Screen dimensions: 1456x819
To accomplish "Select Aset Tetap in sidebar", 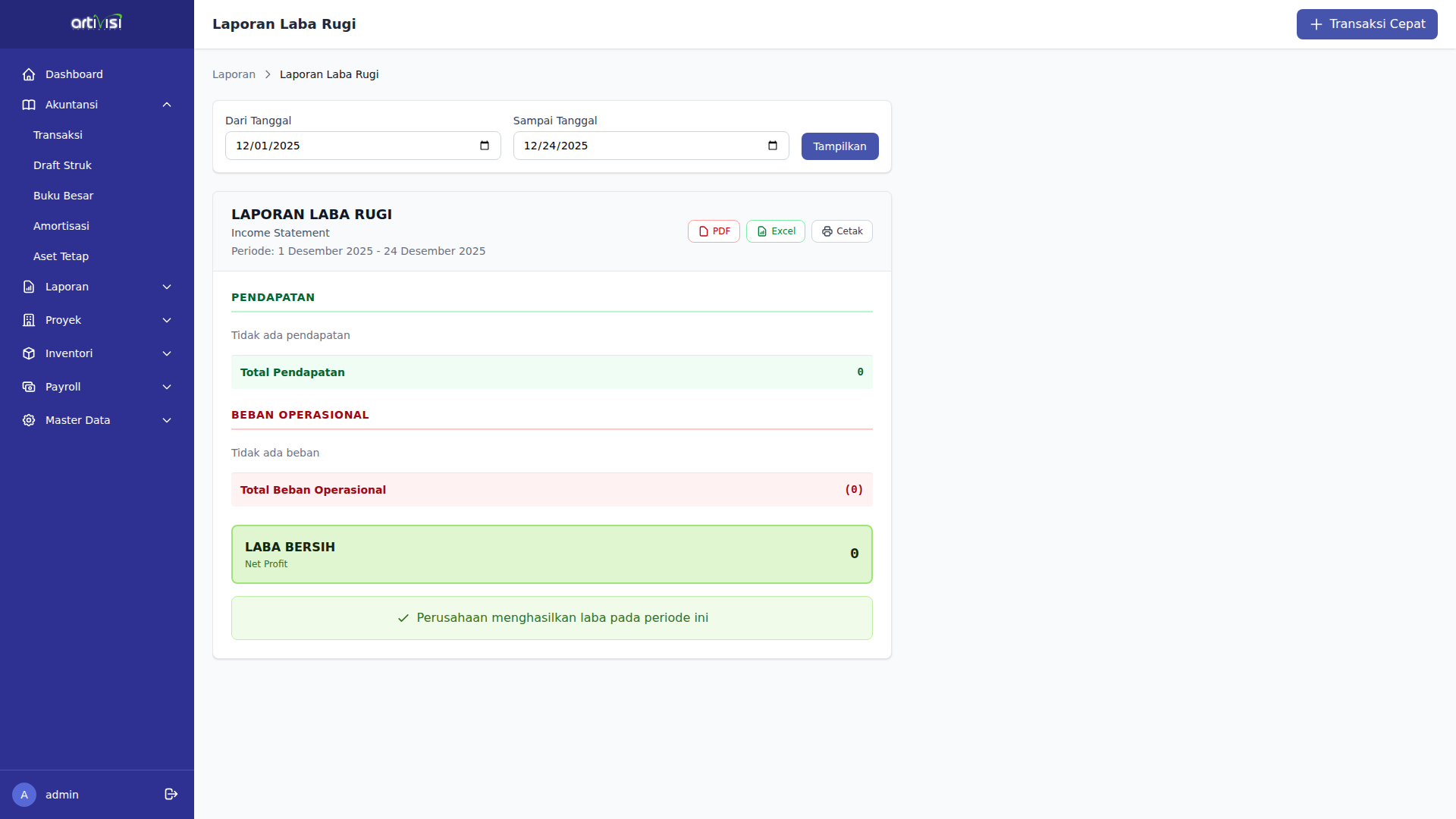I will click(x=61, y=256).
